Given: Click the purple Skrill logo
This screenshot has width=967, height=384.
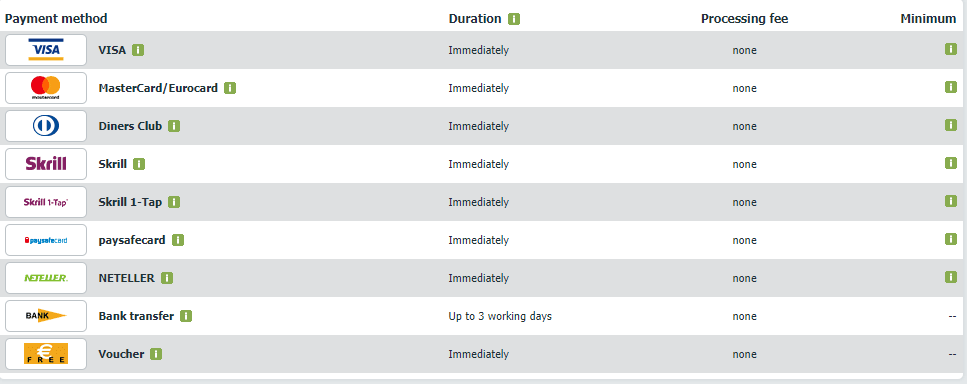Looking at the screenshot, I should tap(46, 164).
